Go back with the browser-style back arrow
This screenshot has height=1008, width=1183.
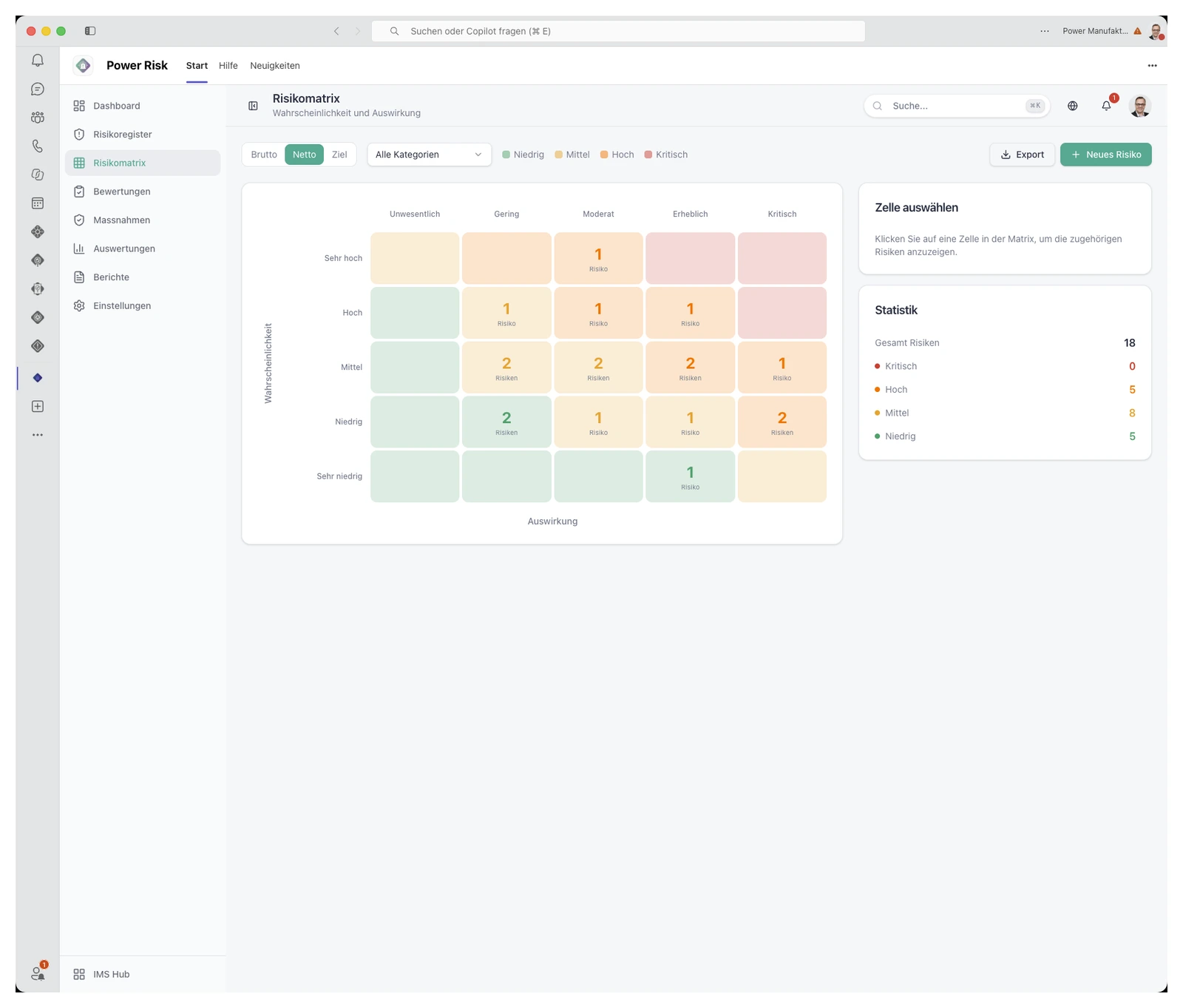click(x=336, y=31)
